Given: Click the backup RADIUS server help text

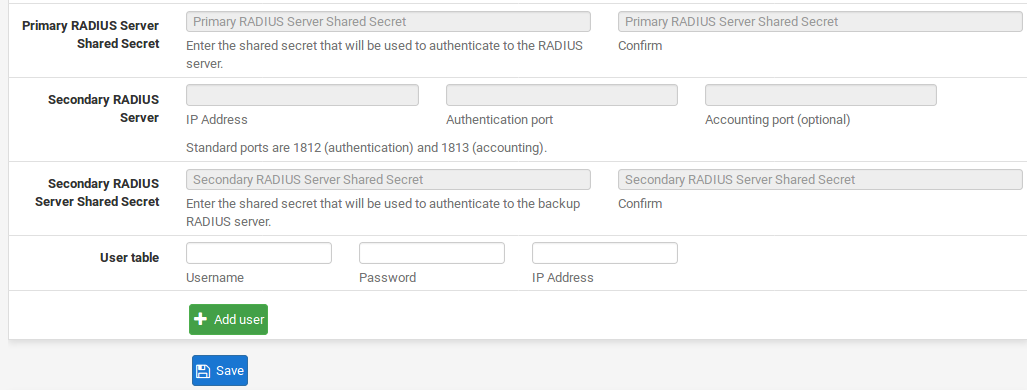Looking at the screenshot, I should tap(383, 212).
